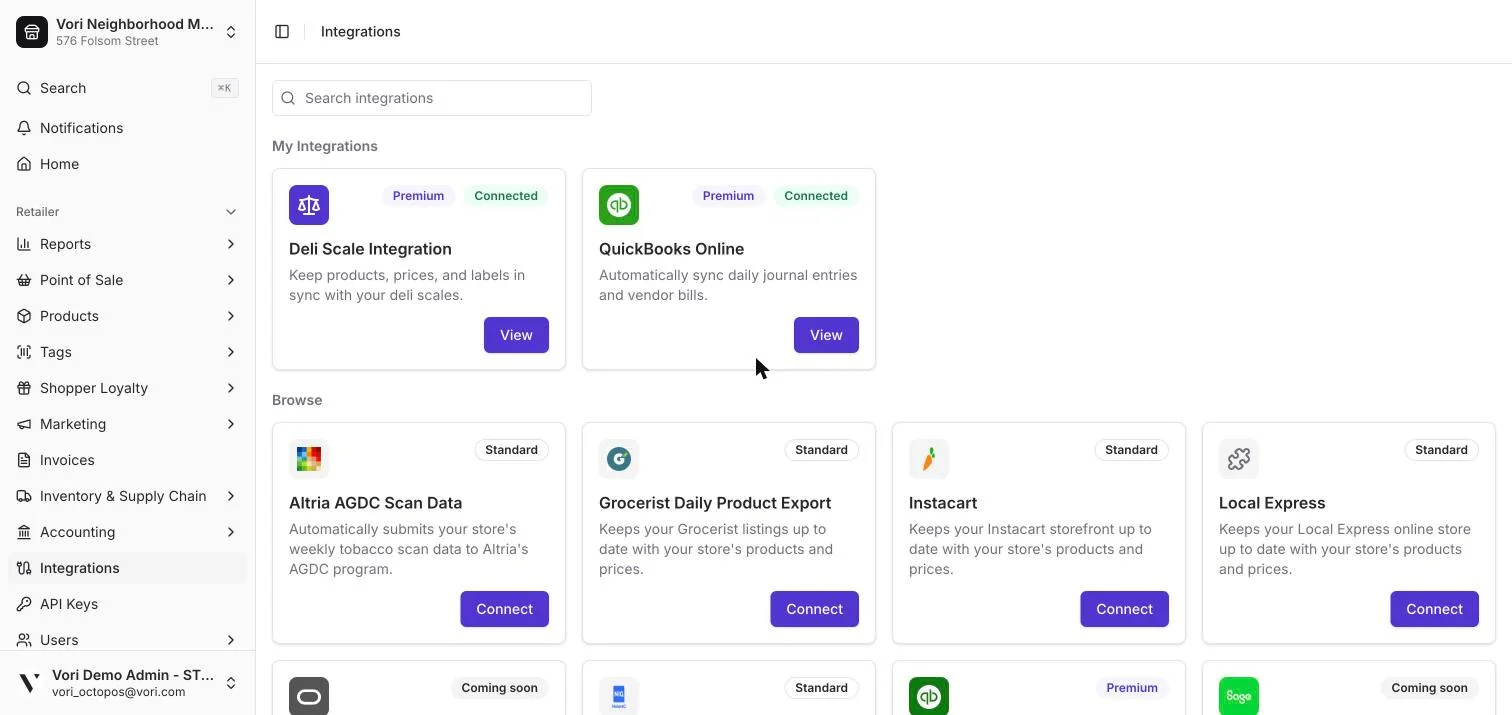Click the Invoices document icon

coord(24,460)
